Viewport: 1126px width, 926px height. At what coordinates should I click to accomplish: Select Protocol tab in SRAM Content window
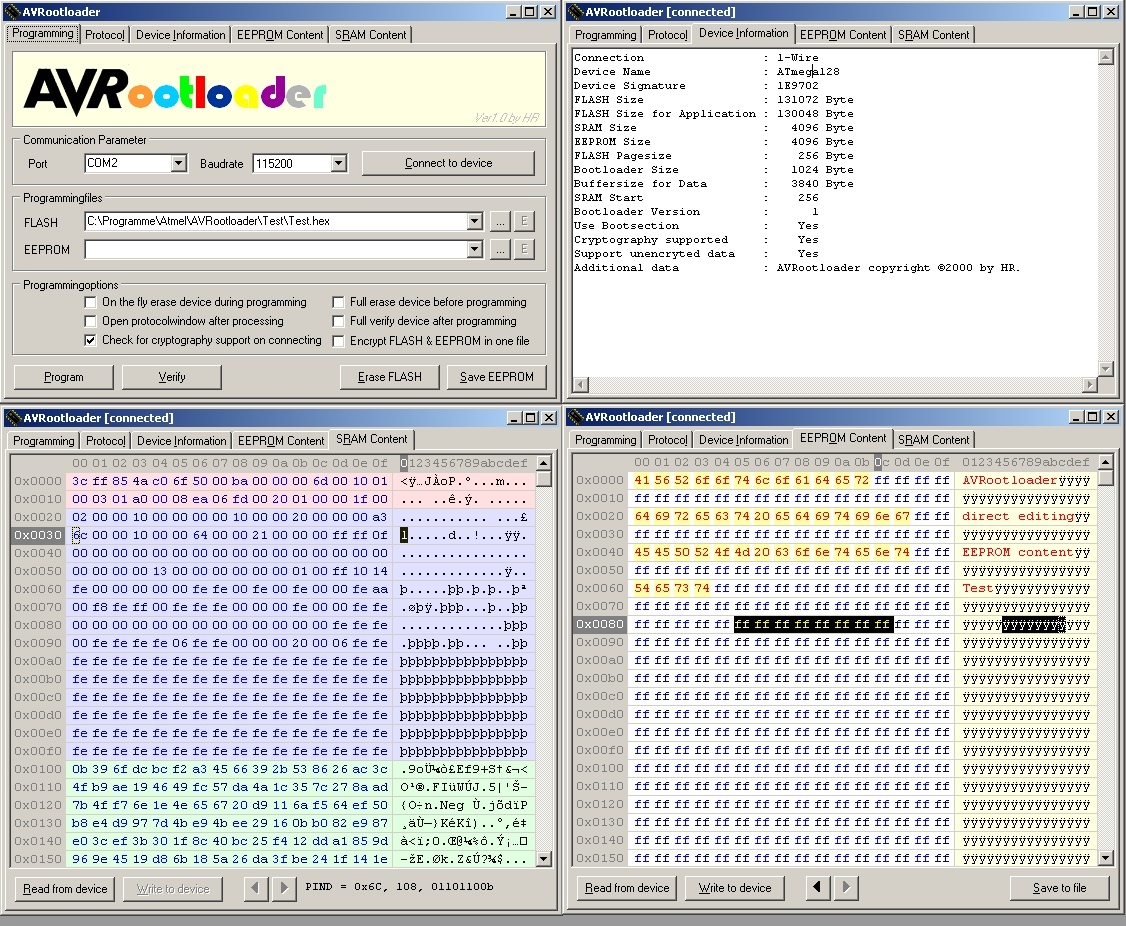click(106, 440)
